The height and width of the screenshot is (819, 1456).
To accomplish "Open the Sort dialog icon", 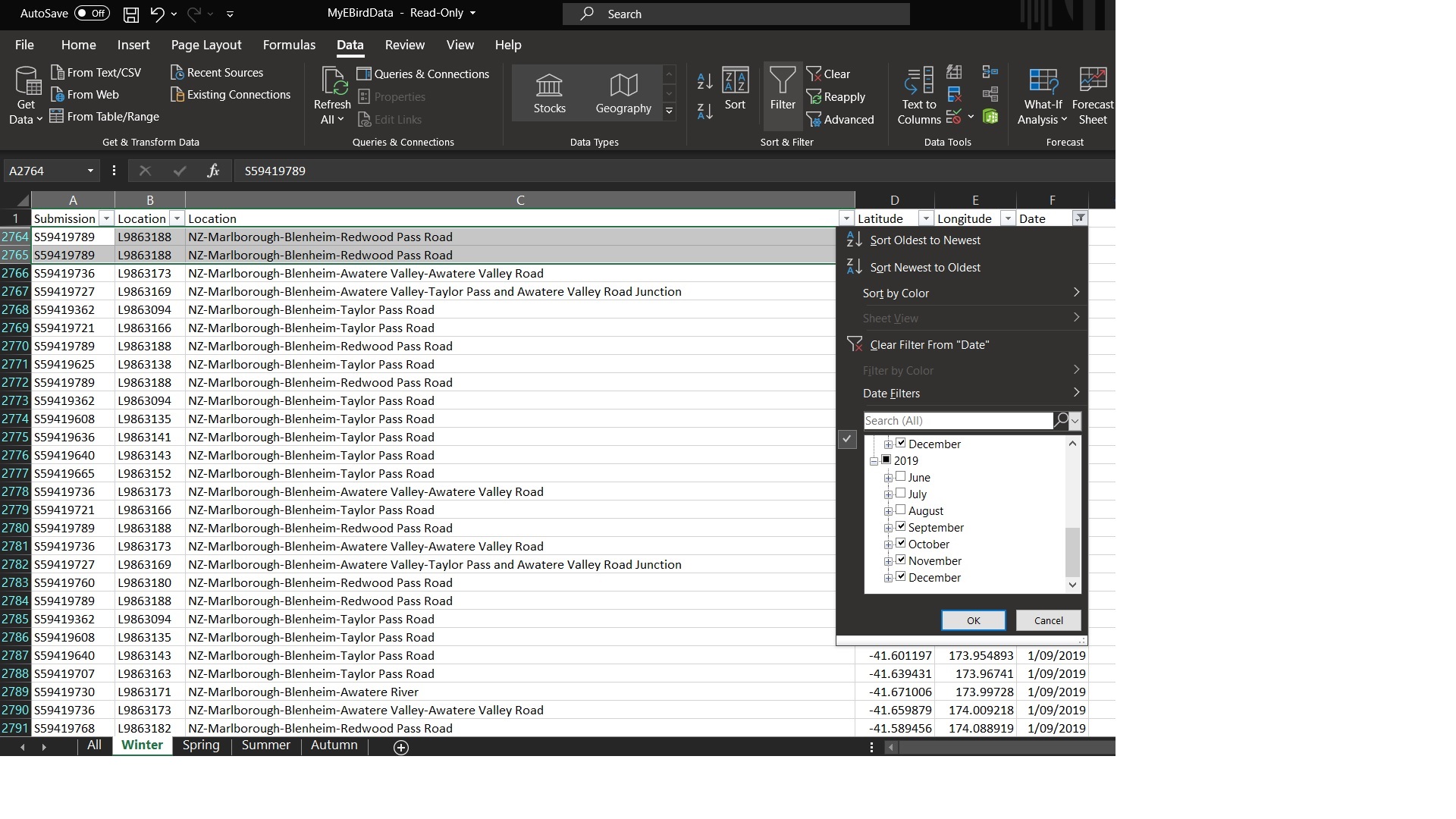I will (x=735, y=89).
